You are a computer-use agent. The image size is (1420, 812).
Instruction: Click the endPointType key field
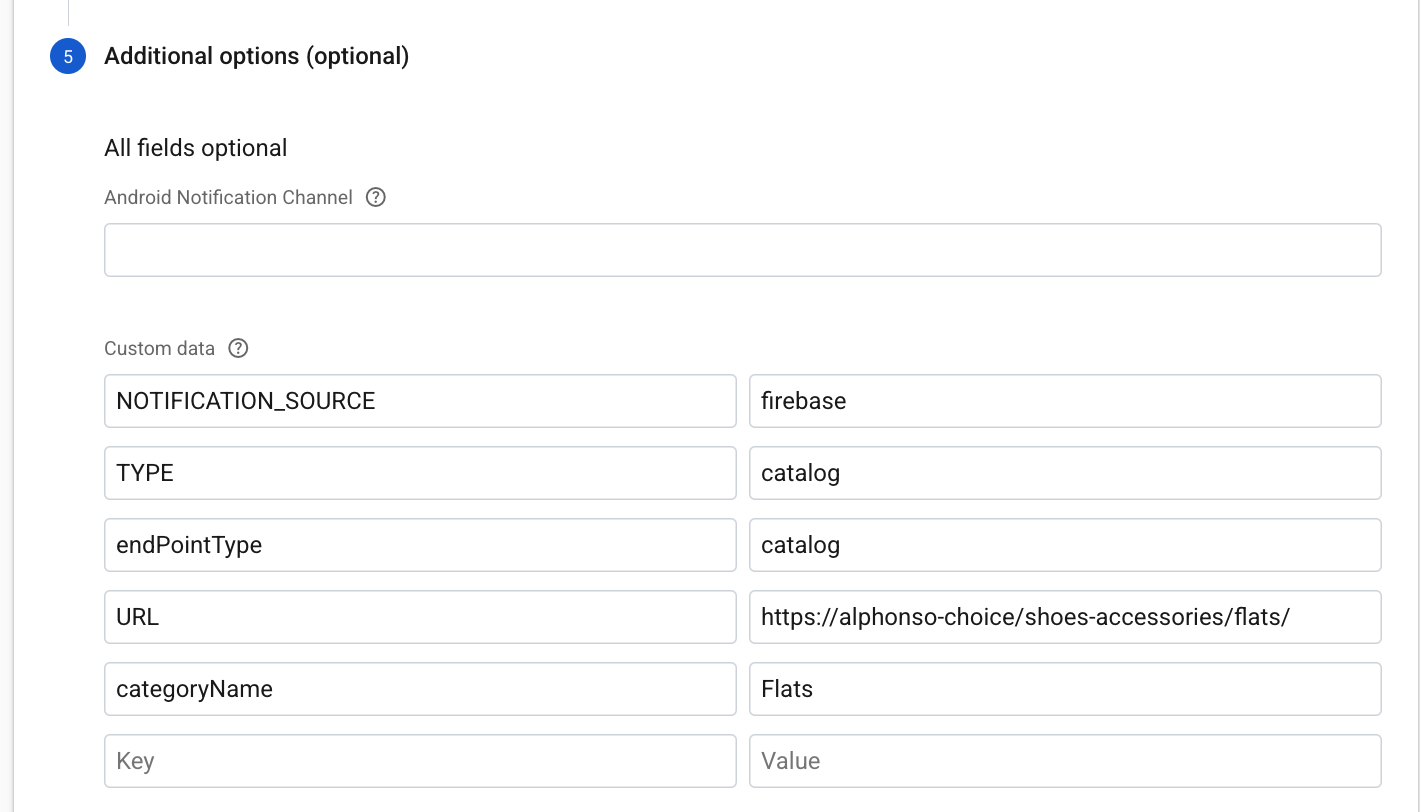420,545
